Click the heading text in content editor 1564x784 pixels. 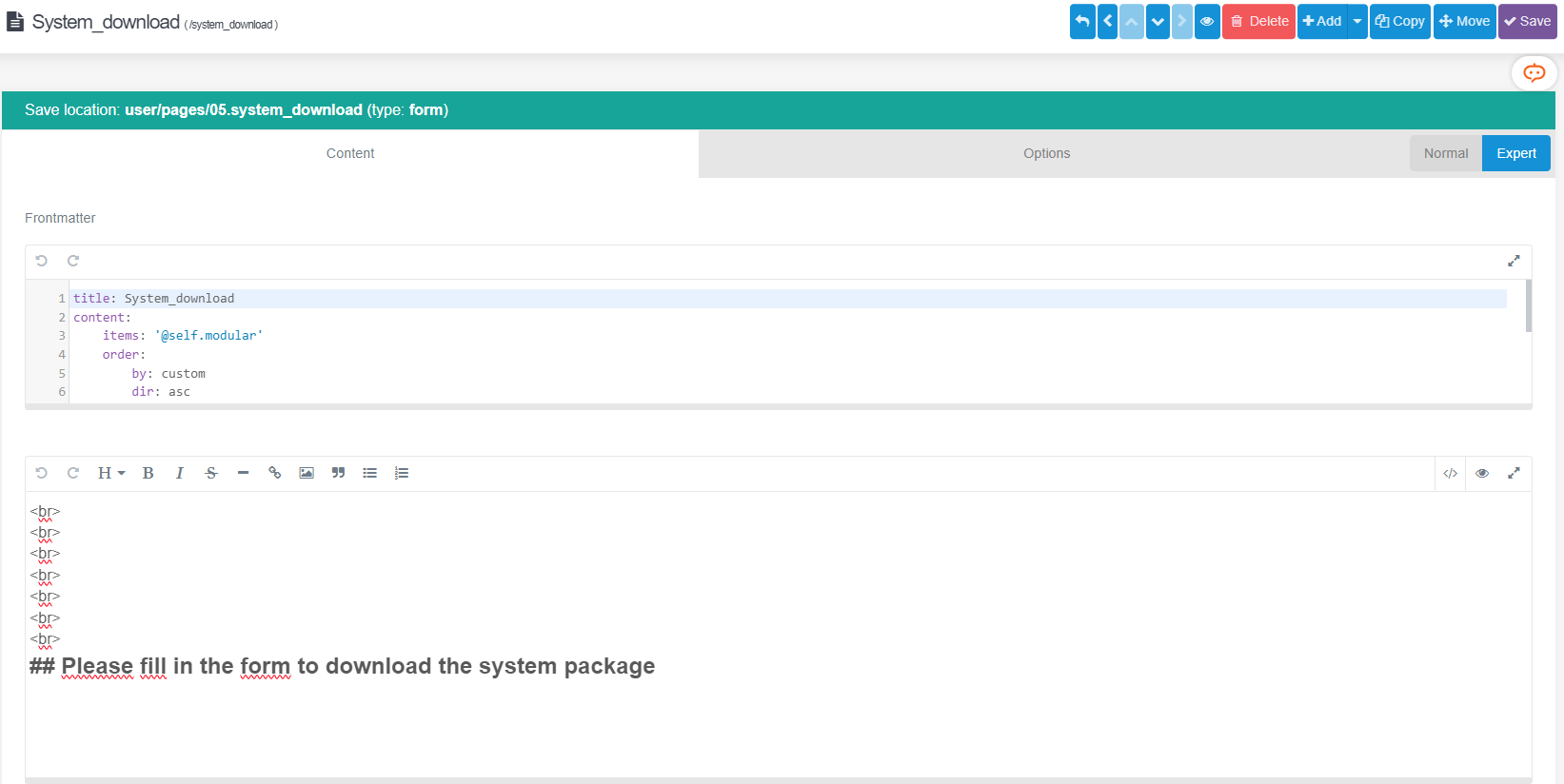[x=343, y=666]
